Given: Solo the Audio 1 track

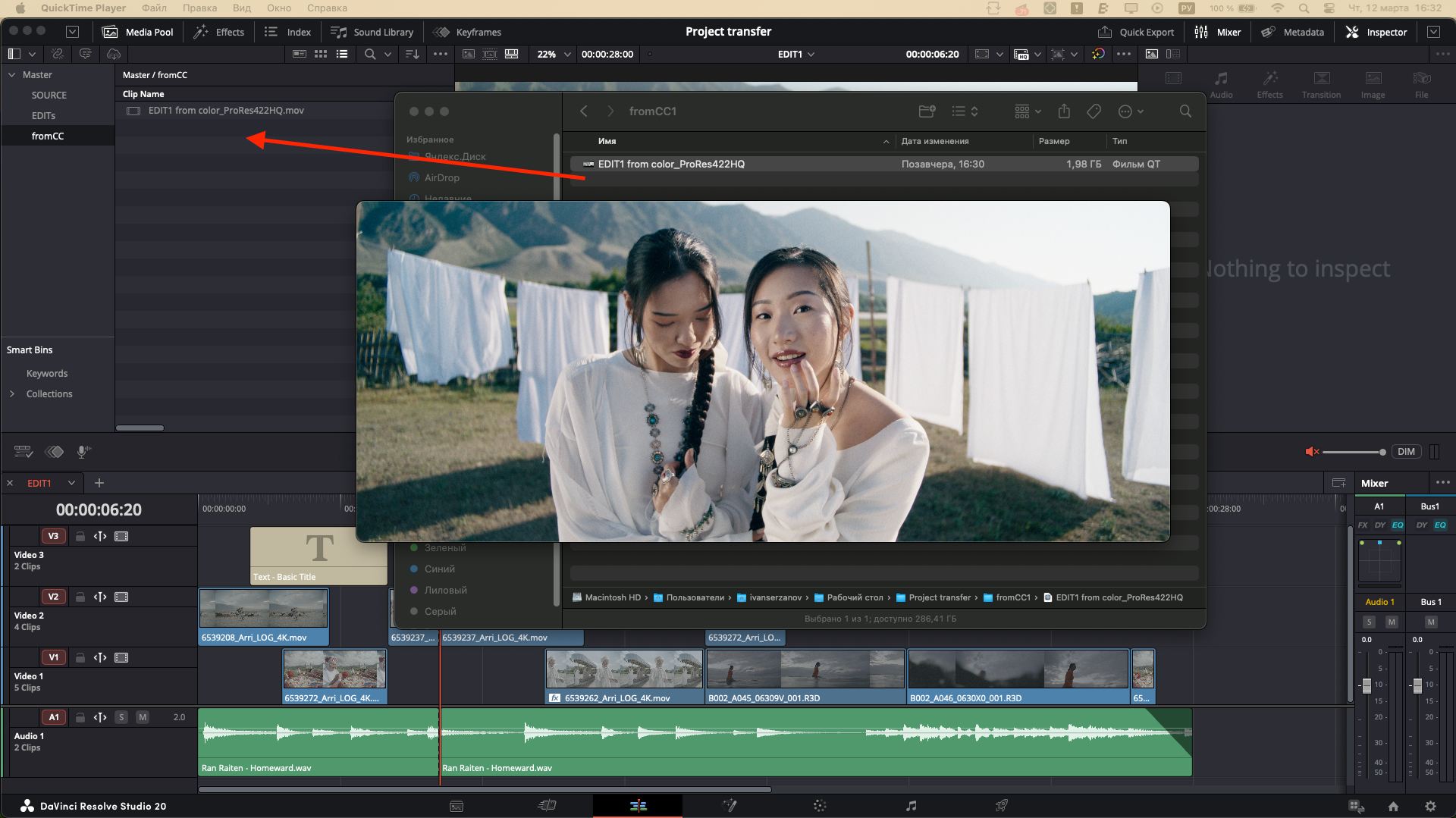Looking at the screenshot, I should [x=121, y=716].
